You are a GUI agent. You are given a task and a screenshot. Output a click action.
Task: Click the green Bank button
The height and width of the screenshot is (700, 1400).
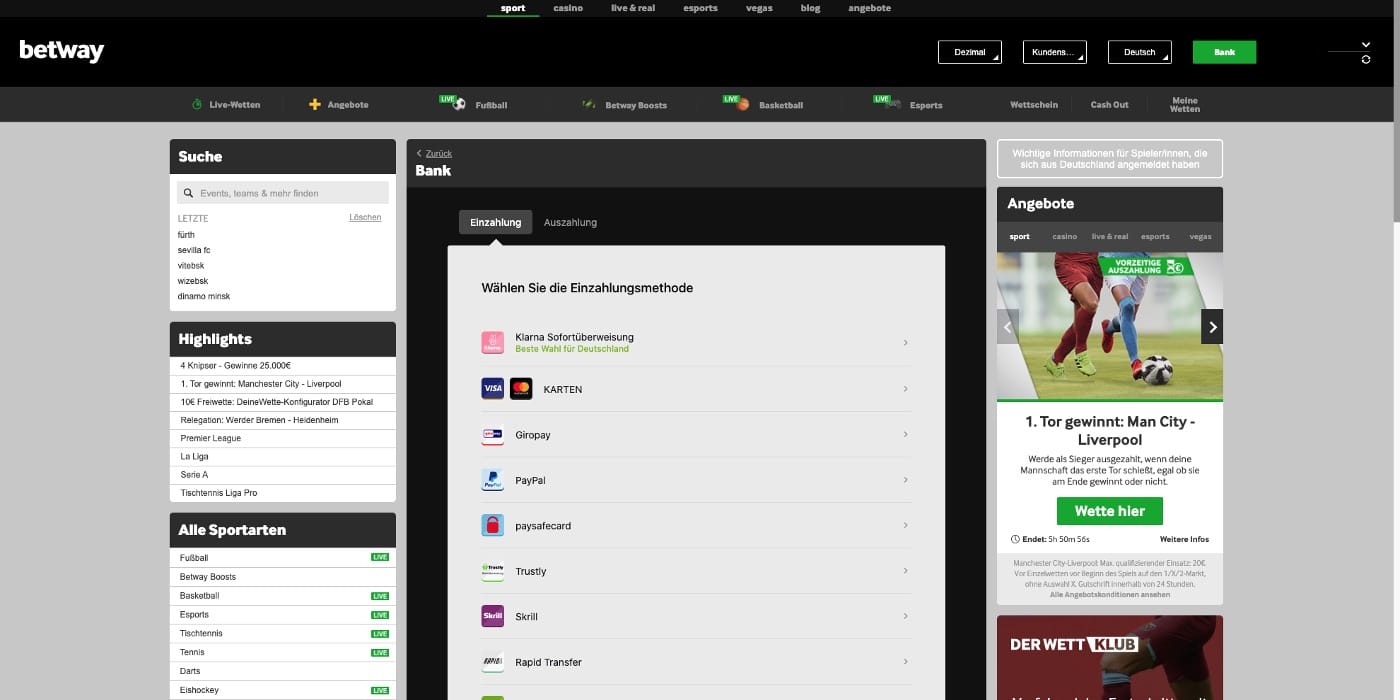[x=1224, y=52]
